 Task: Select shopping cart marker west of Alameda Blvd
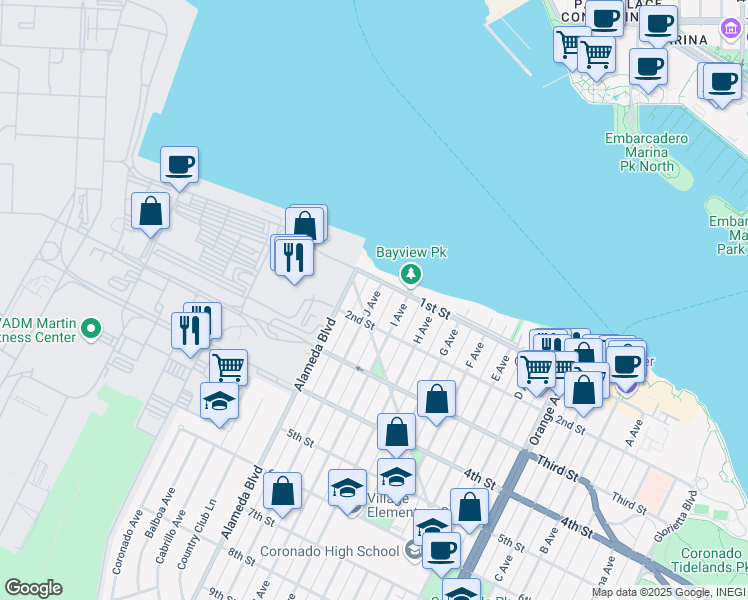(229, 366)
